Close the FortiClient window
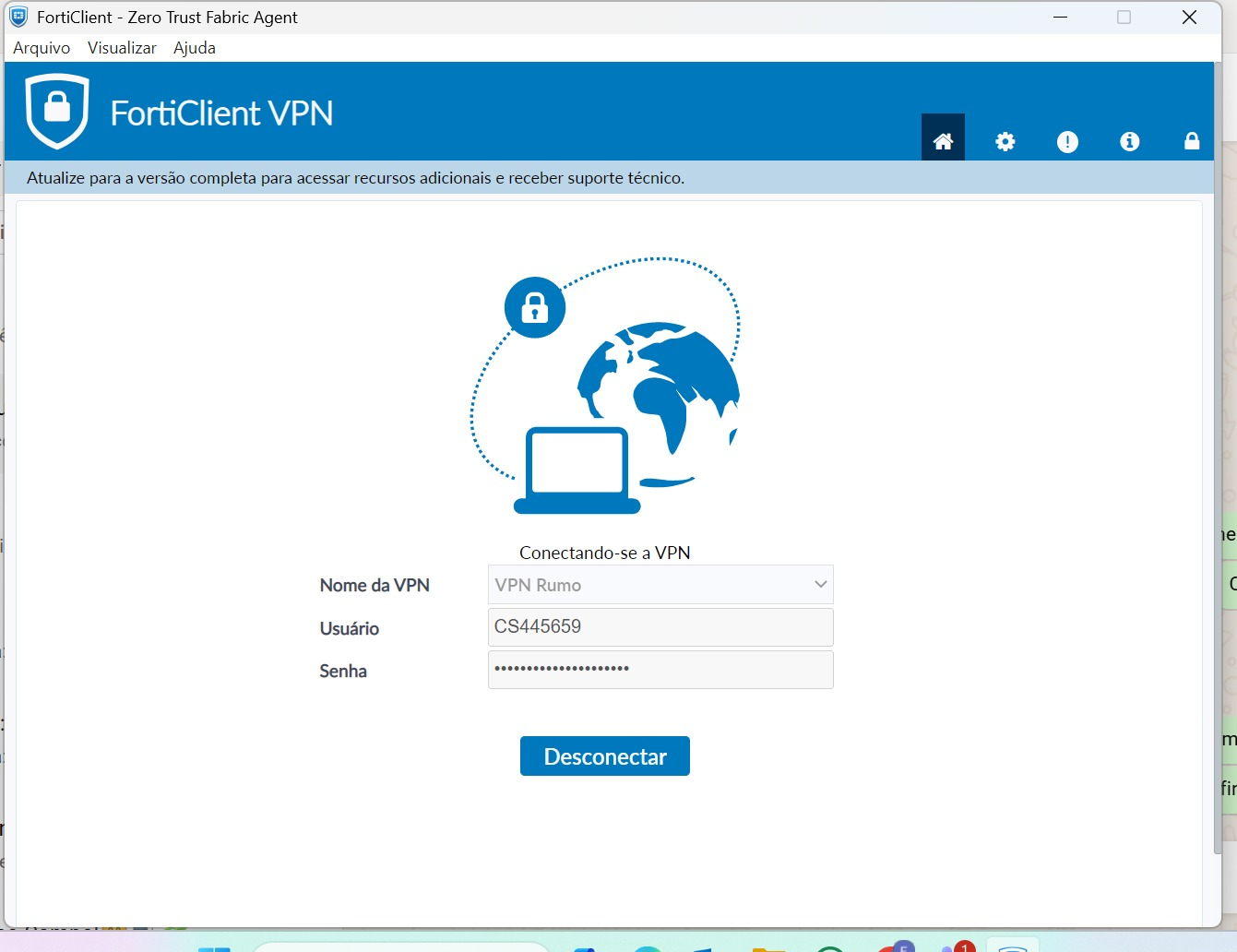The width and height of the screenshot is (1237, 952). coord(1190,17)
